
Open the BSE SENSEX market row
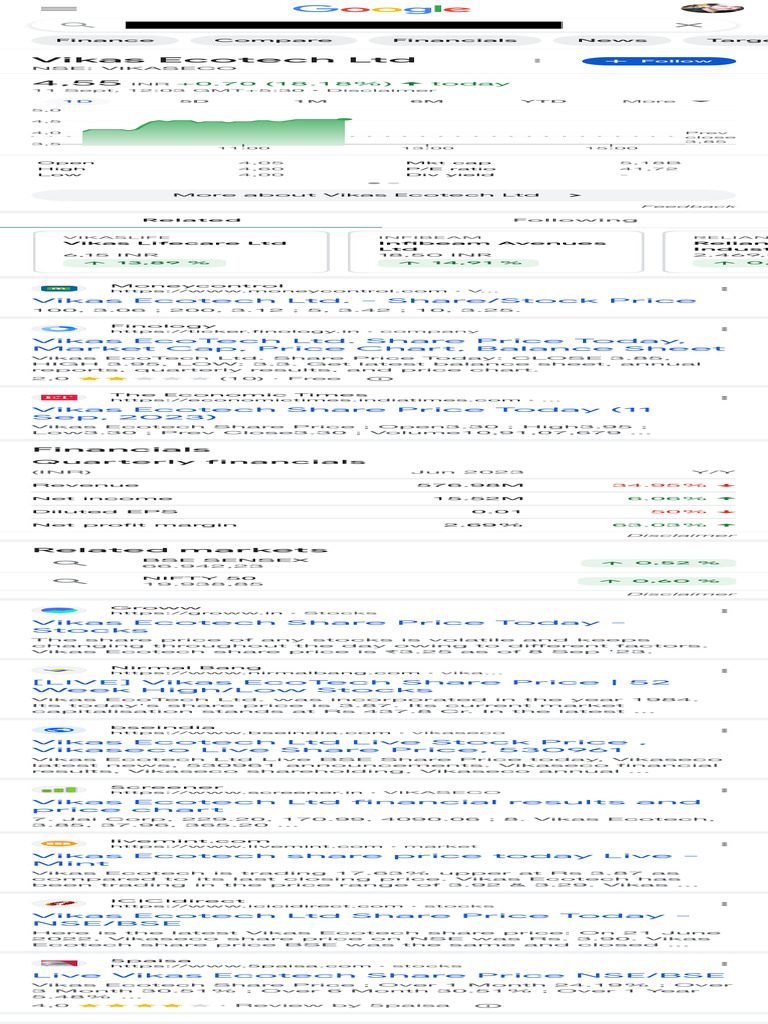[383, 563]
